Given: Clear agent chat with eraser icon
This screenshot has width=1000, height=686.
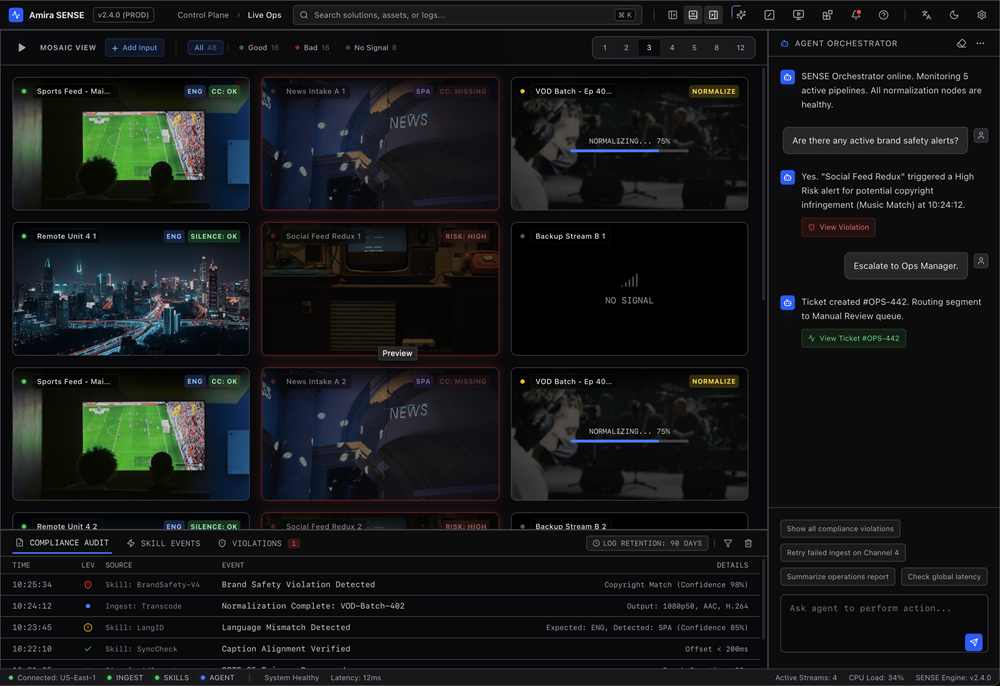Looking at the screenshot, I should [961, 44].
